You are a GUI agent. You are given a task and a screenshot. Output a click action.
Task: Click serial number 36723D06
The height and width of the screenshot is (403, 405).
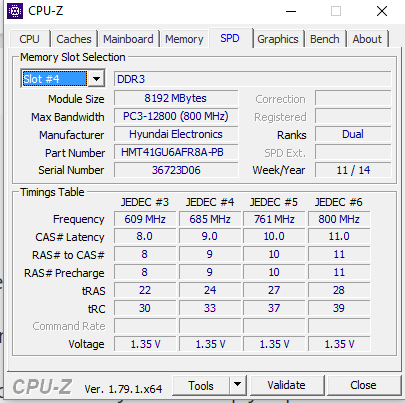[x=176, y=170]
